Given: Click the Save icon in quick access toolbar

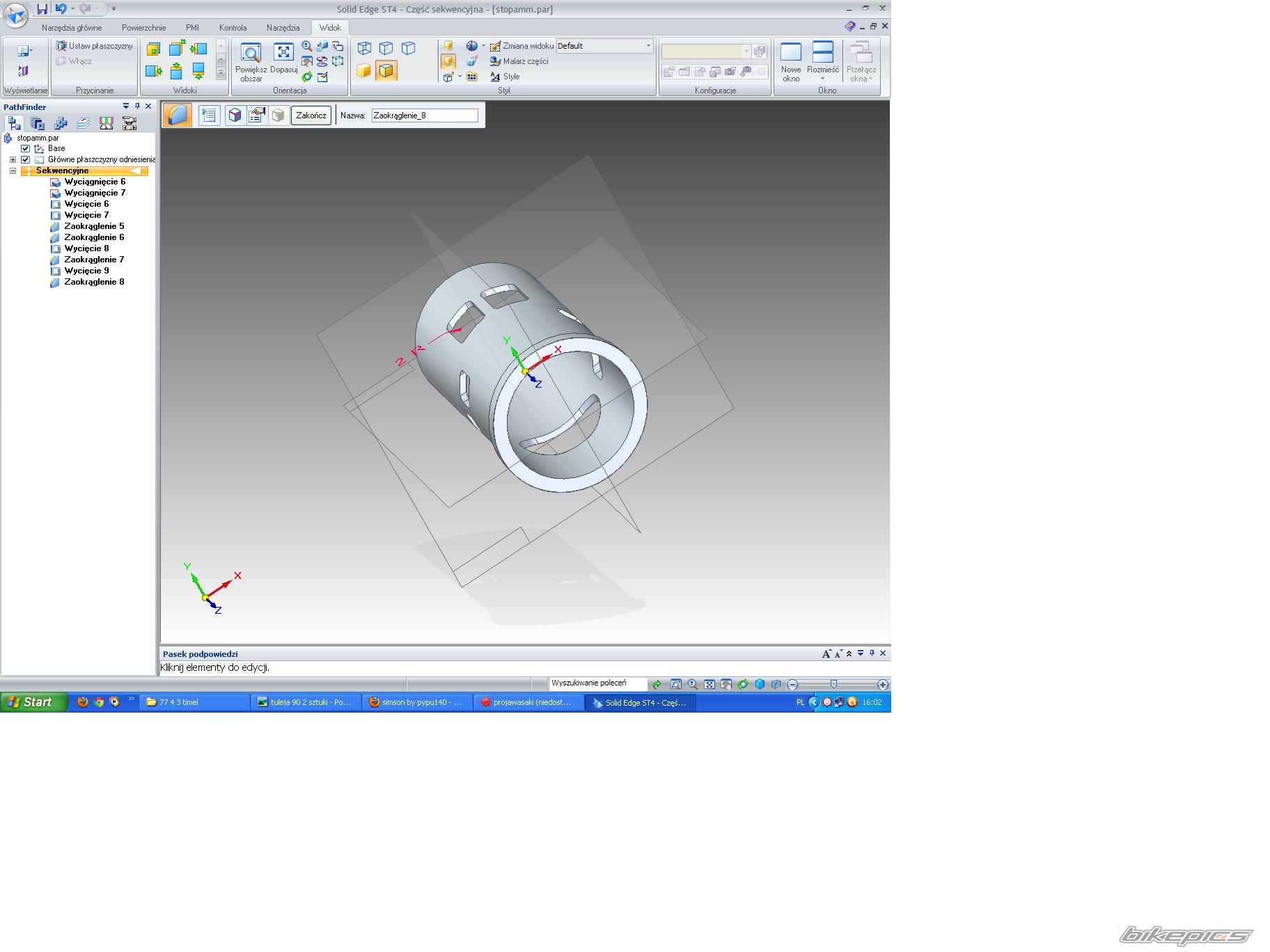Looking at the screenshot, I should [42, 9].
